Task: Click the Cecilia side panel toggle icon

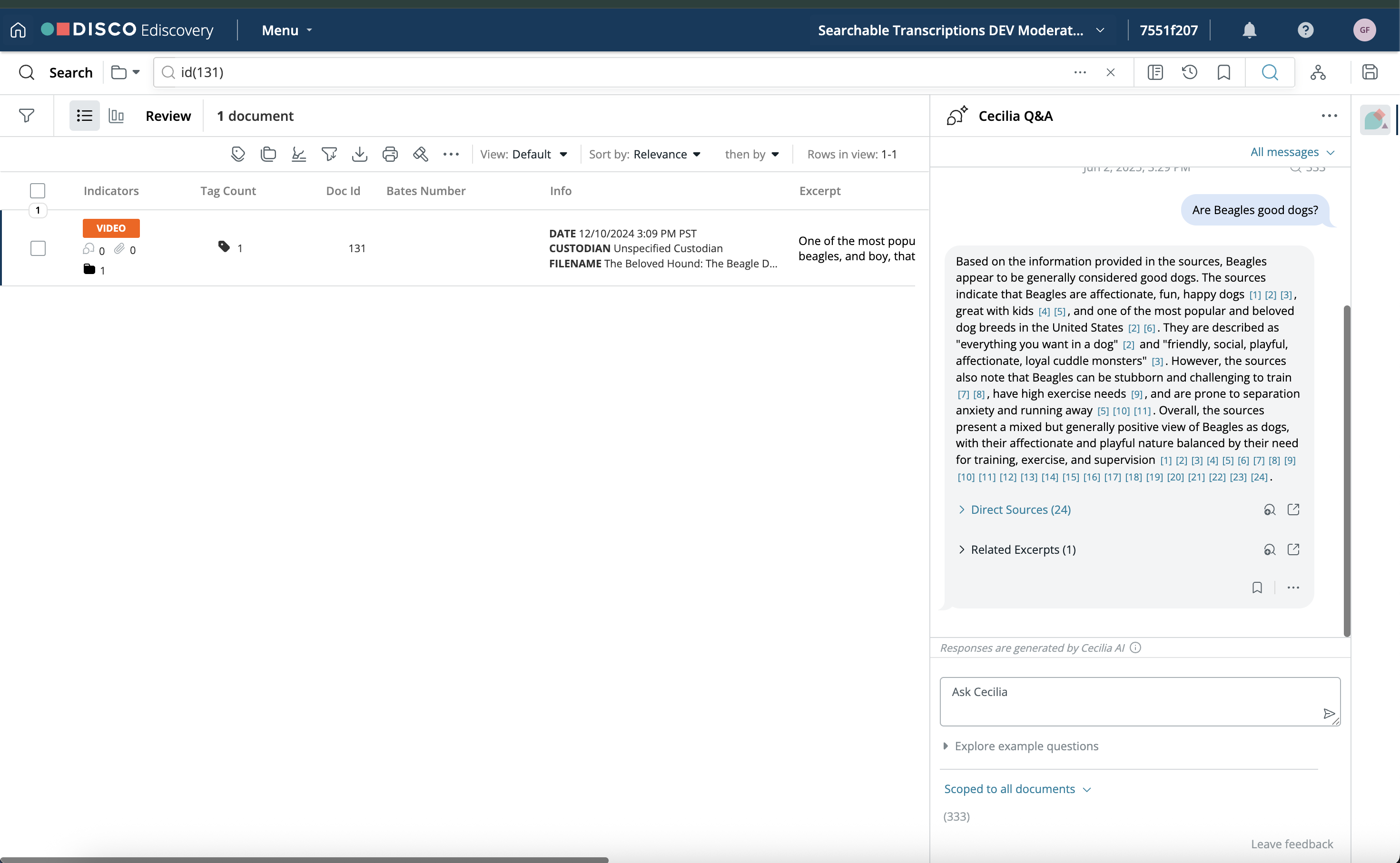Action: [1375, 119]
